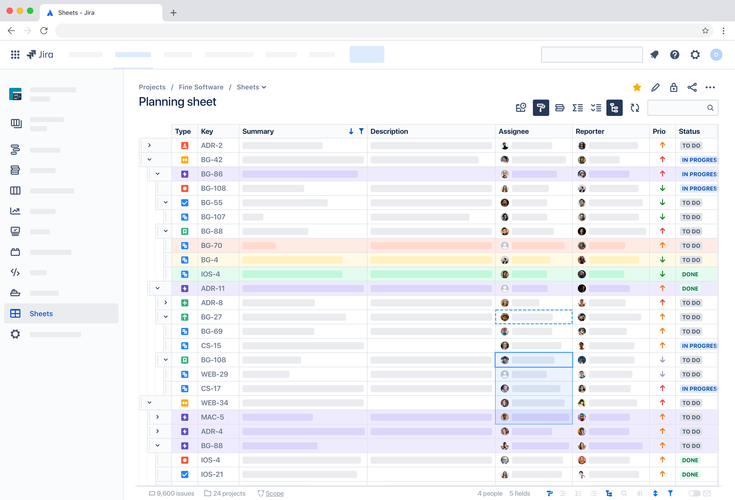Image resolution: width=735 pixels, height=500 pixels.
Task: Open the sum aggregation tool
Action: point(578,108)
